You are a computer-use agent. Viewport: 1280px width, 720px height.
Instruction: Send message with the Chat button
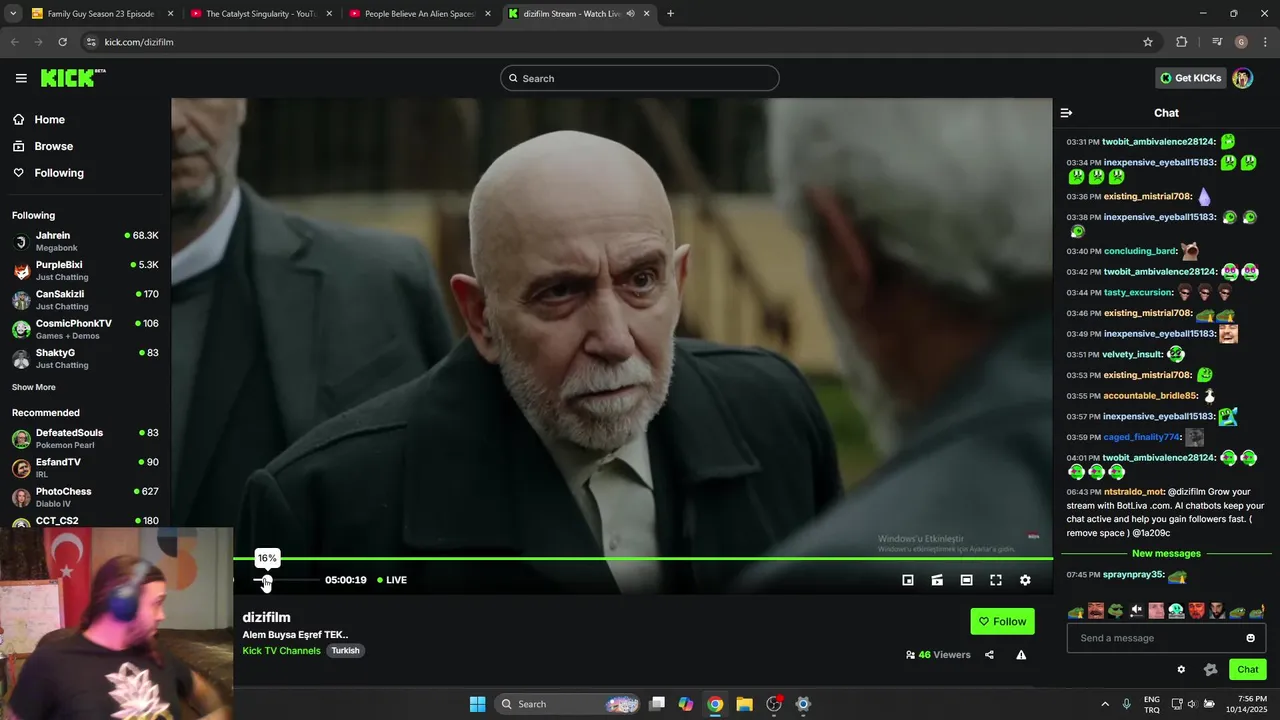coord(1248,670)
